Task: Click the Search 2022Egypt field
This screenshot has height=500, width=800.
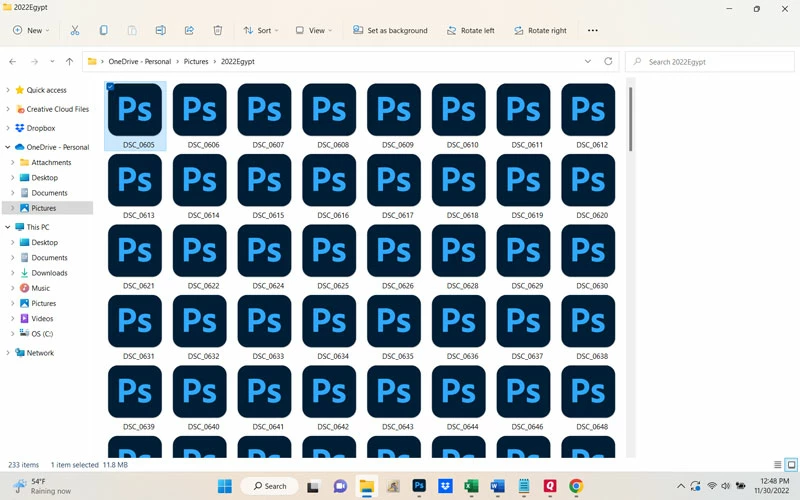Action: point(710,62)
